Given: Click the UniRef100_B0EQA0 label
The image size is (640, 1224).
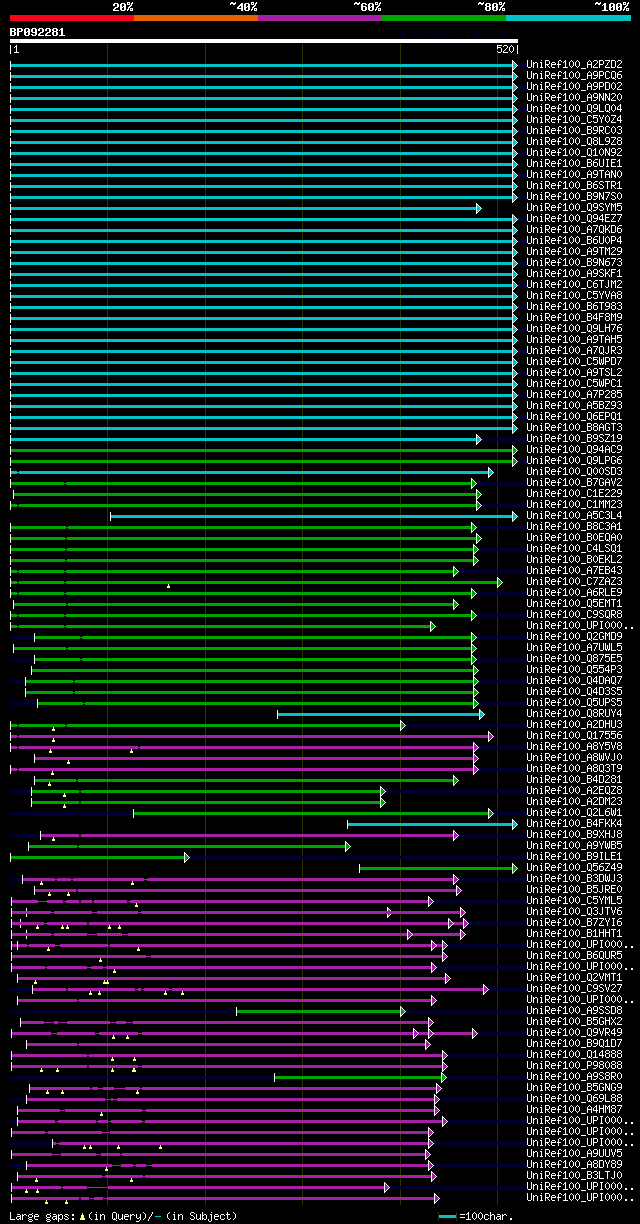Looking at the screenshot, I should pos(574,538).
